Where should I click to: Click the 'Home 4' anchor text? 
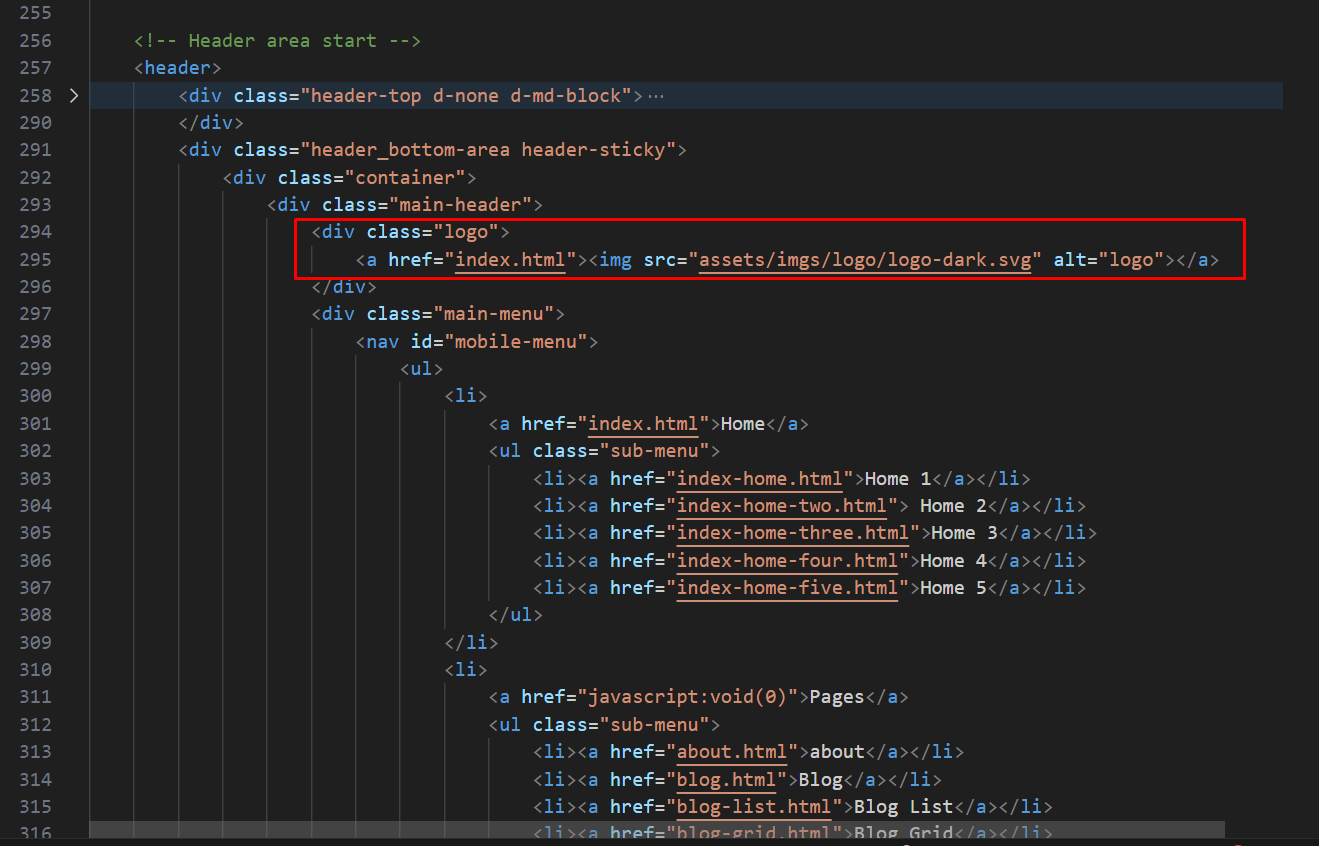coord(953,560)
